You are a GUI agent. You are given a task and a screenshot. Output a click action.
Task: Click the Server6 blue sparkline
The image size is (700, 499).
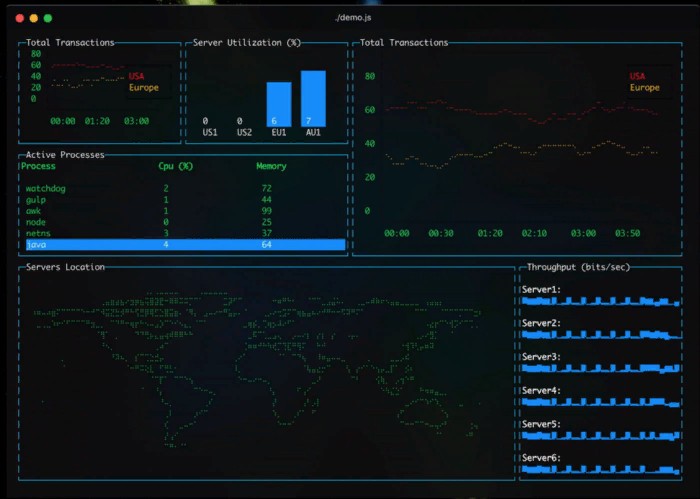point(601,469)
